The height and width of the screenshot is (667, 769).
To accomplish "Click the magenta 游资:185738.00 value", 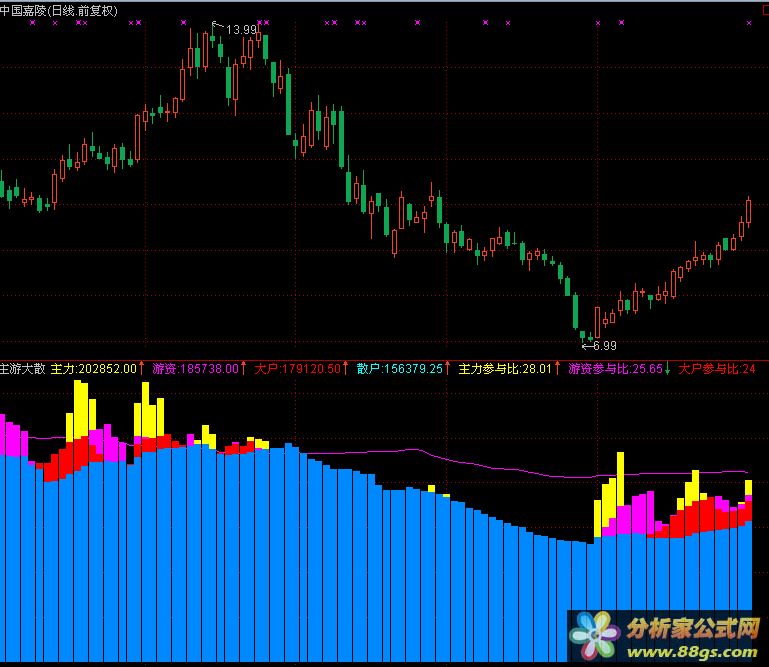I will coord(195,369).
